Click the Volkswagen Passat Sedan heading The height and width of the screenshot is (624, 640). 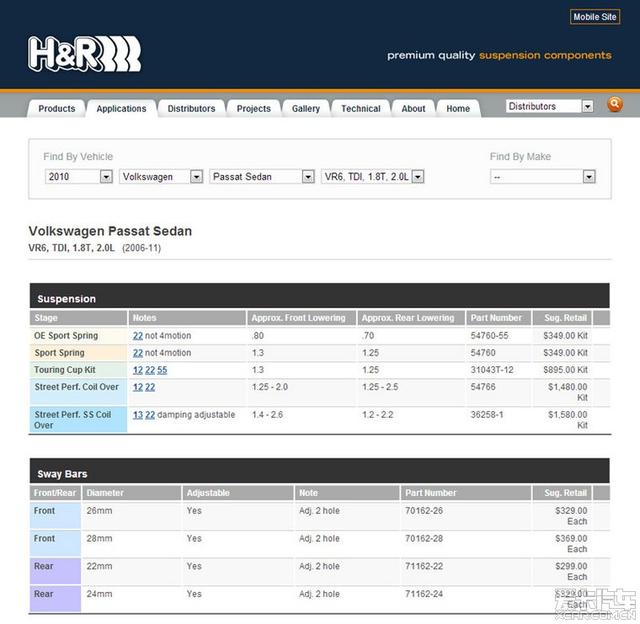click(x=110, y=231)
